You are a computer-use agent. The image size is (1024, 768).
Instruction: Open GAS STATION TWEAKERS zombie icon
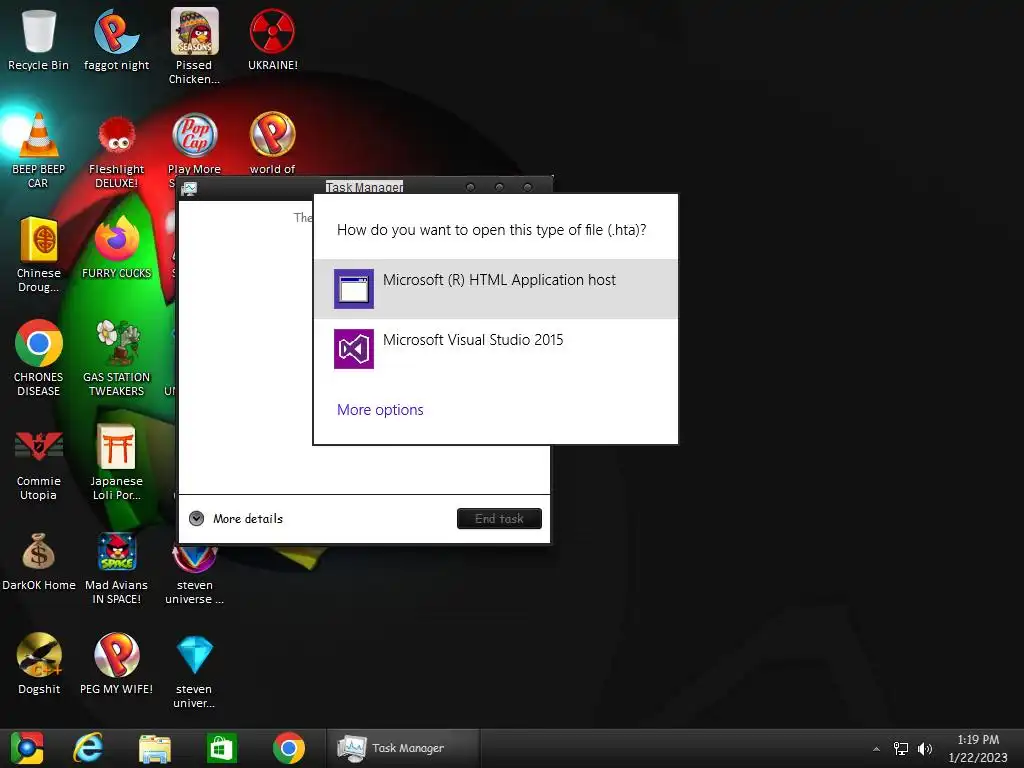(116, 357)
